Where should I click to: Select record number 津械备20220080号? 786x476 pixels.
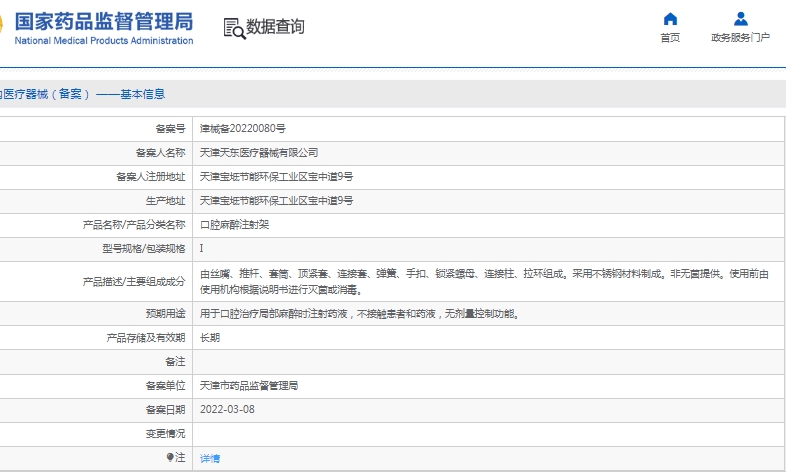point(243,129)
